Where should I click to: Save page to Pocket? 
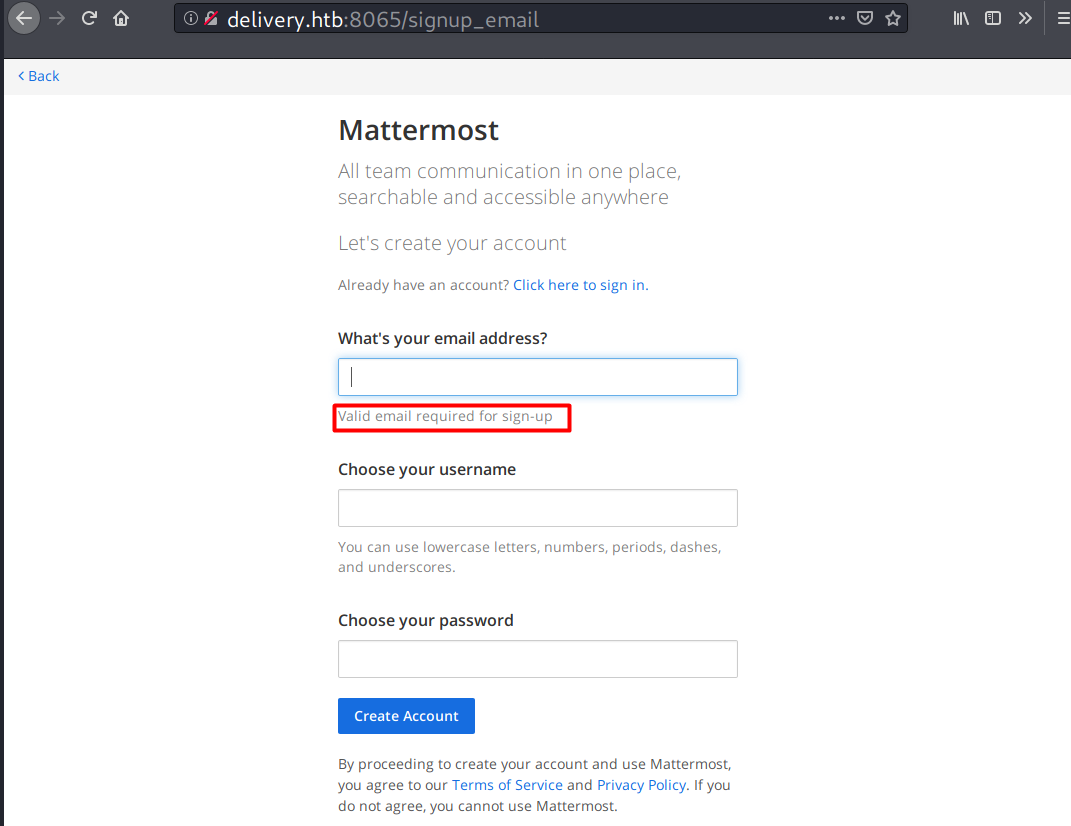pos(865,18)
